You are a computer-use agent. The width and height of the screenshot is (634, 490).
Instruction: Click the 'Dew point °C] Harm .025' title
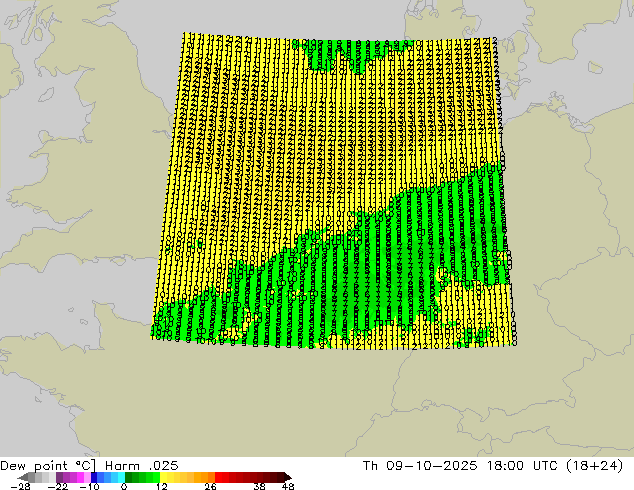pyautogui.click(x=89, y=466)
